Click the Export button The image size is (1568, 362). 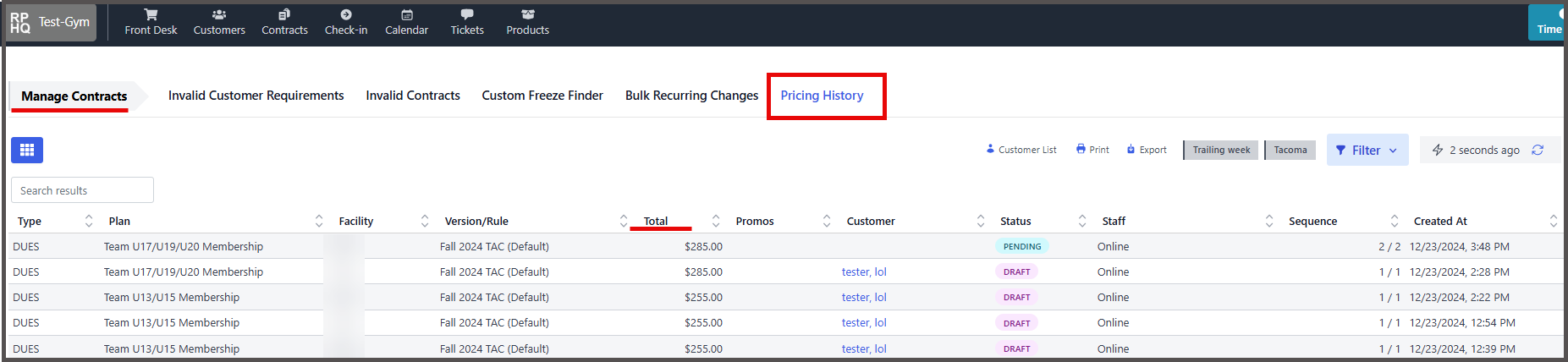click(x=1147, y=150)
